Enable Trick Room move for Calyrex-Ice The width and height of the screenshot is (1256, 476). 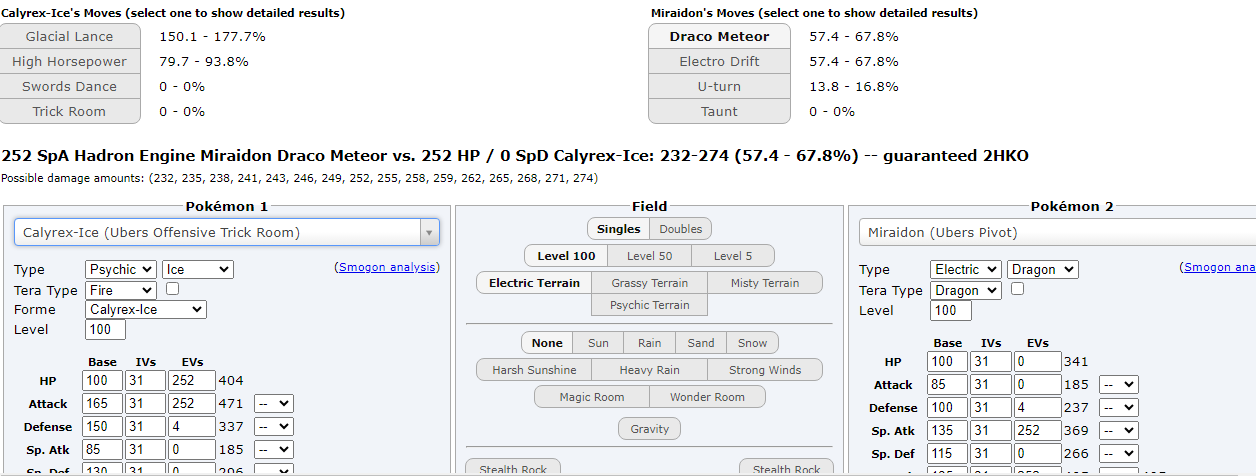[x=70, y=112]
